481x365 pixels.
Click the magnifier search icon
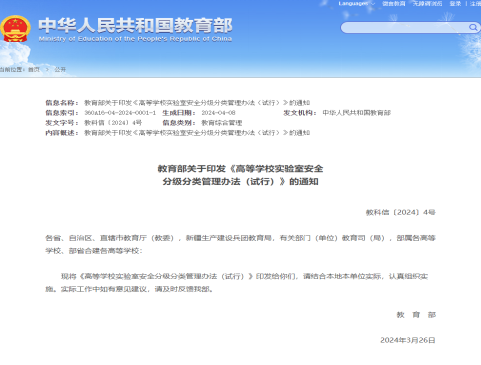coord(473,27)
